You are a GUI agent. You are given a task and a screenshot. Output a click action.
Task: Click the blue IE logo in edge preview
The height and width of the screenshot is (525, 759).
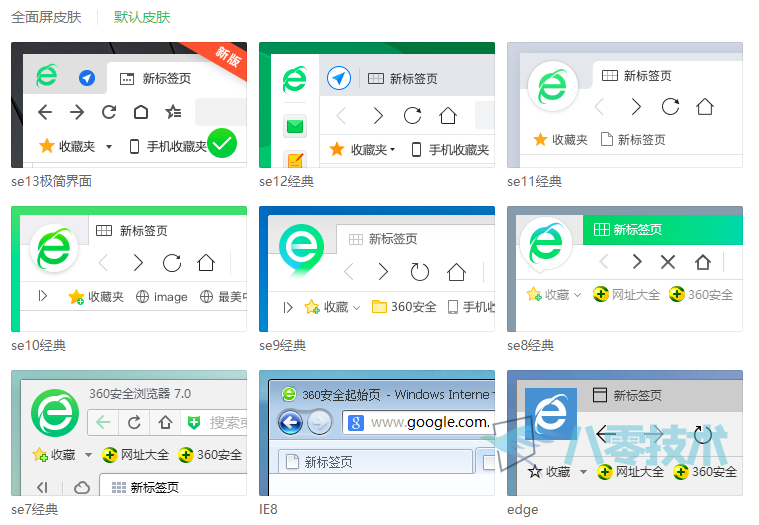pos(551,413)
